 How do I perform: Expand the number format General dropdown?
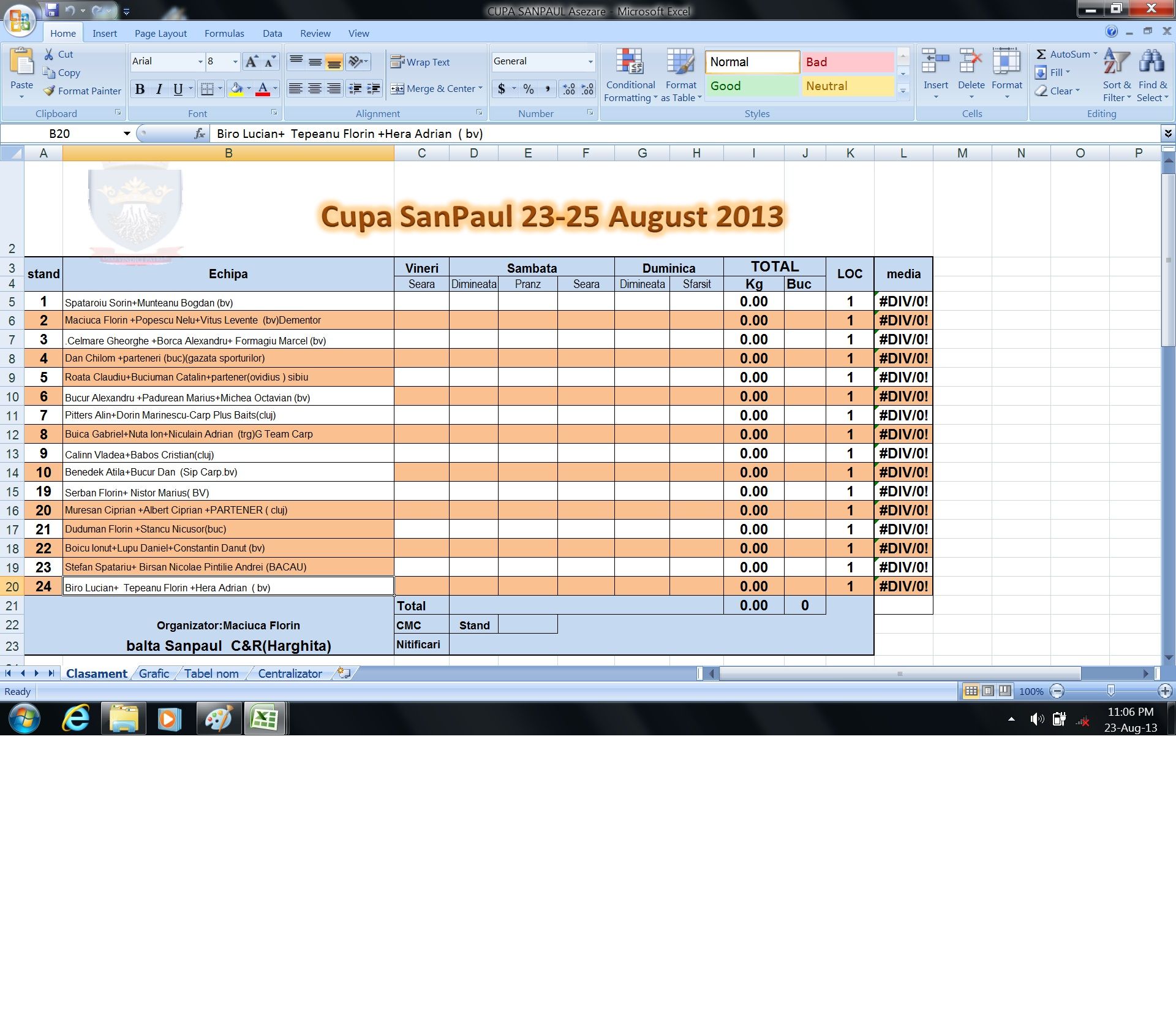click(x=590, y=61)
